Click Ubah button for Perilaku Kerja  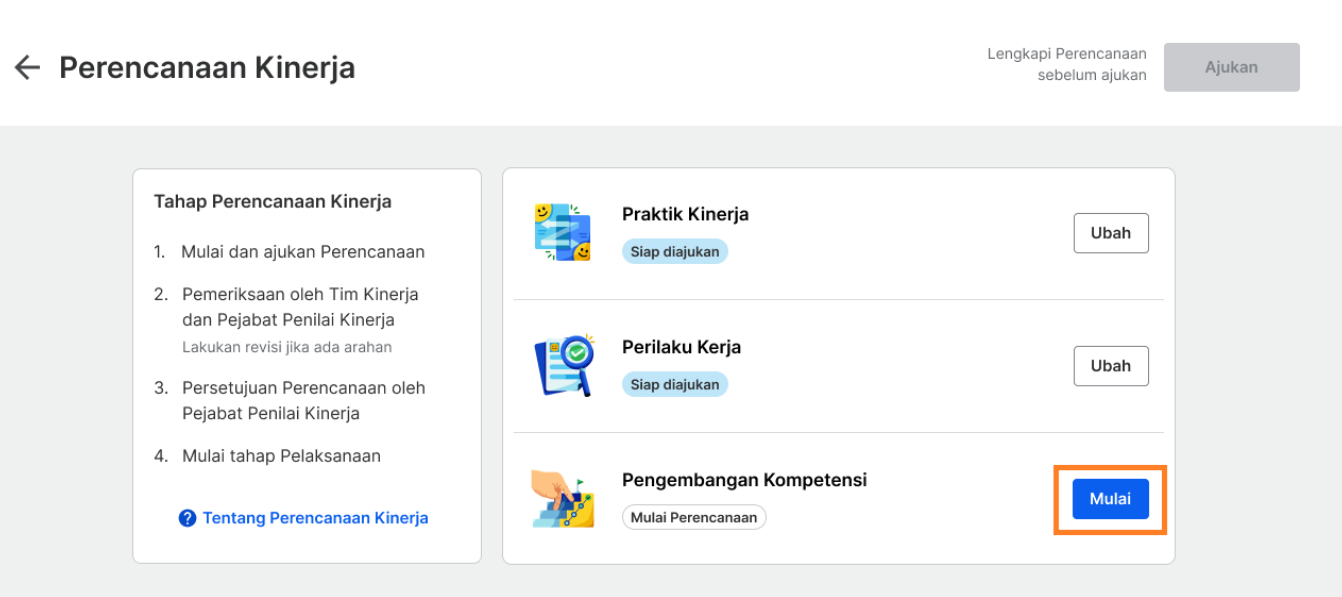coord(1111,366)
